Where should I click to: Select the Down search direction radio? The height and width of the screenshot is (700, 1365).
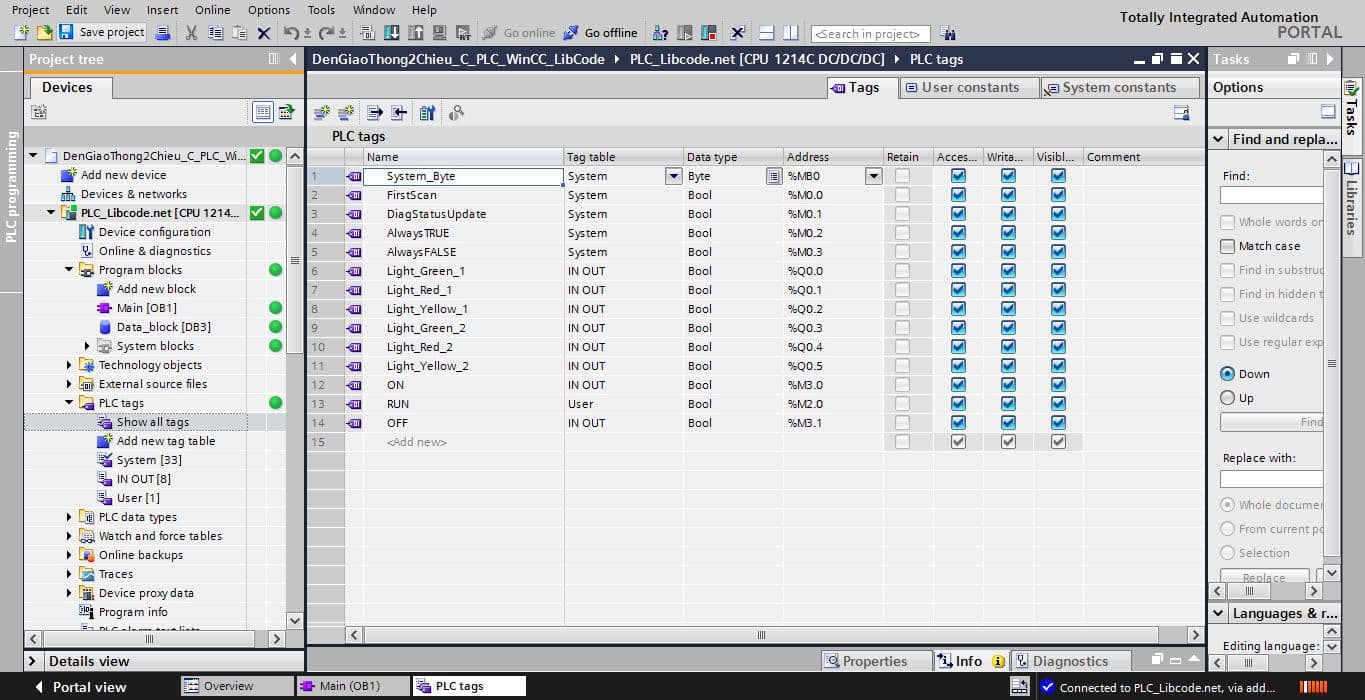coord(1227,374)
